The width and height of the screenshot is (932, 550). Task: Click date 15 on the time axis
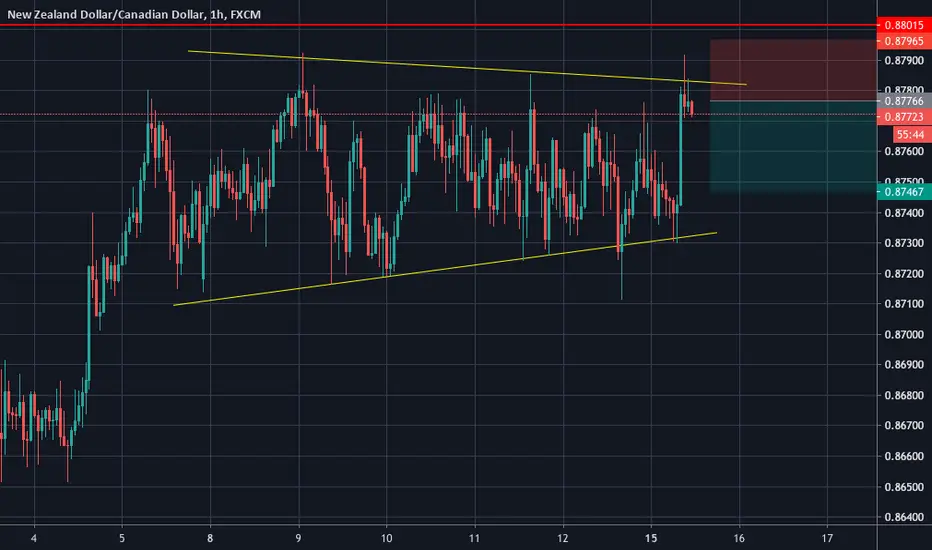[x=651, y=538]
